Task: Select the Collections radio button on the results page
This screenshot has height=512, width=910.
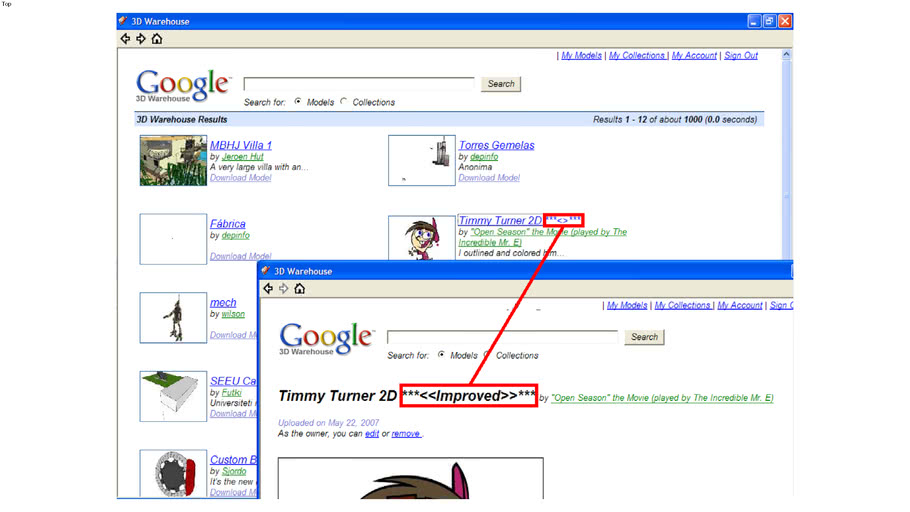Action: [x=344, y=102]
